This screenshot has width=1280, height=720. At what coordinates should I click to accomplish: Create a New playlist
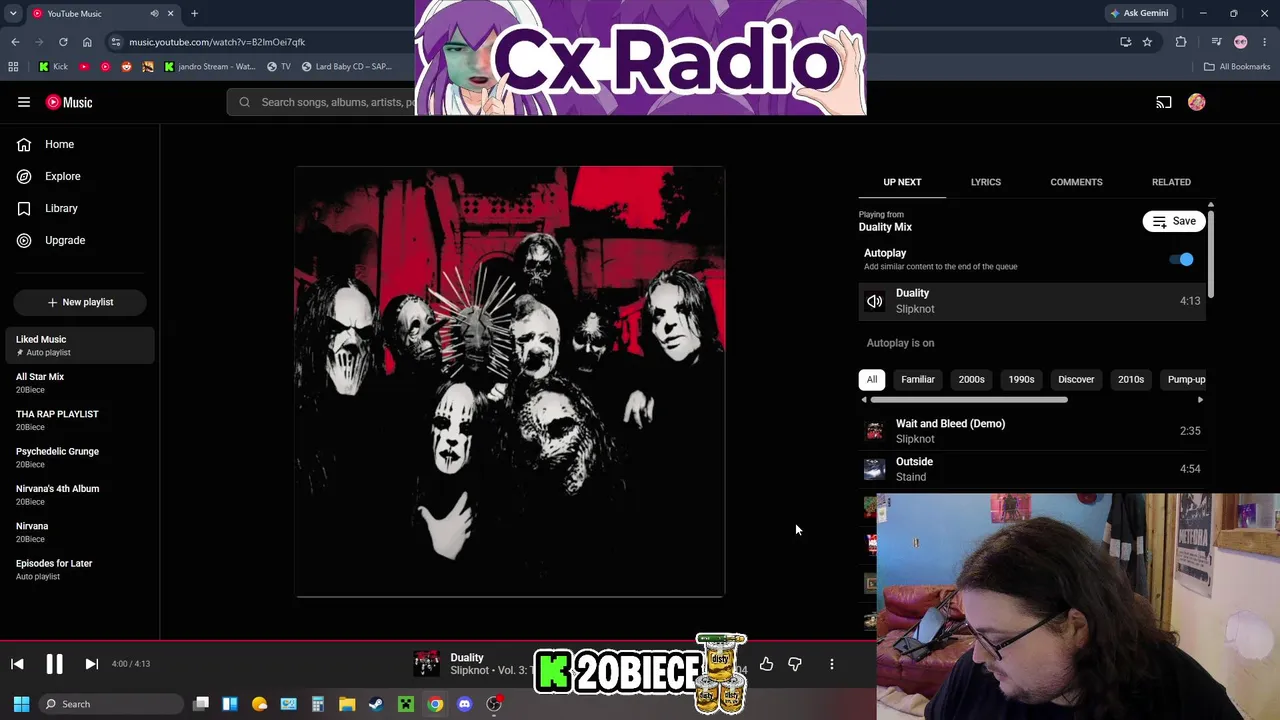click(x=80, y=302)
